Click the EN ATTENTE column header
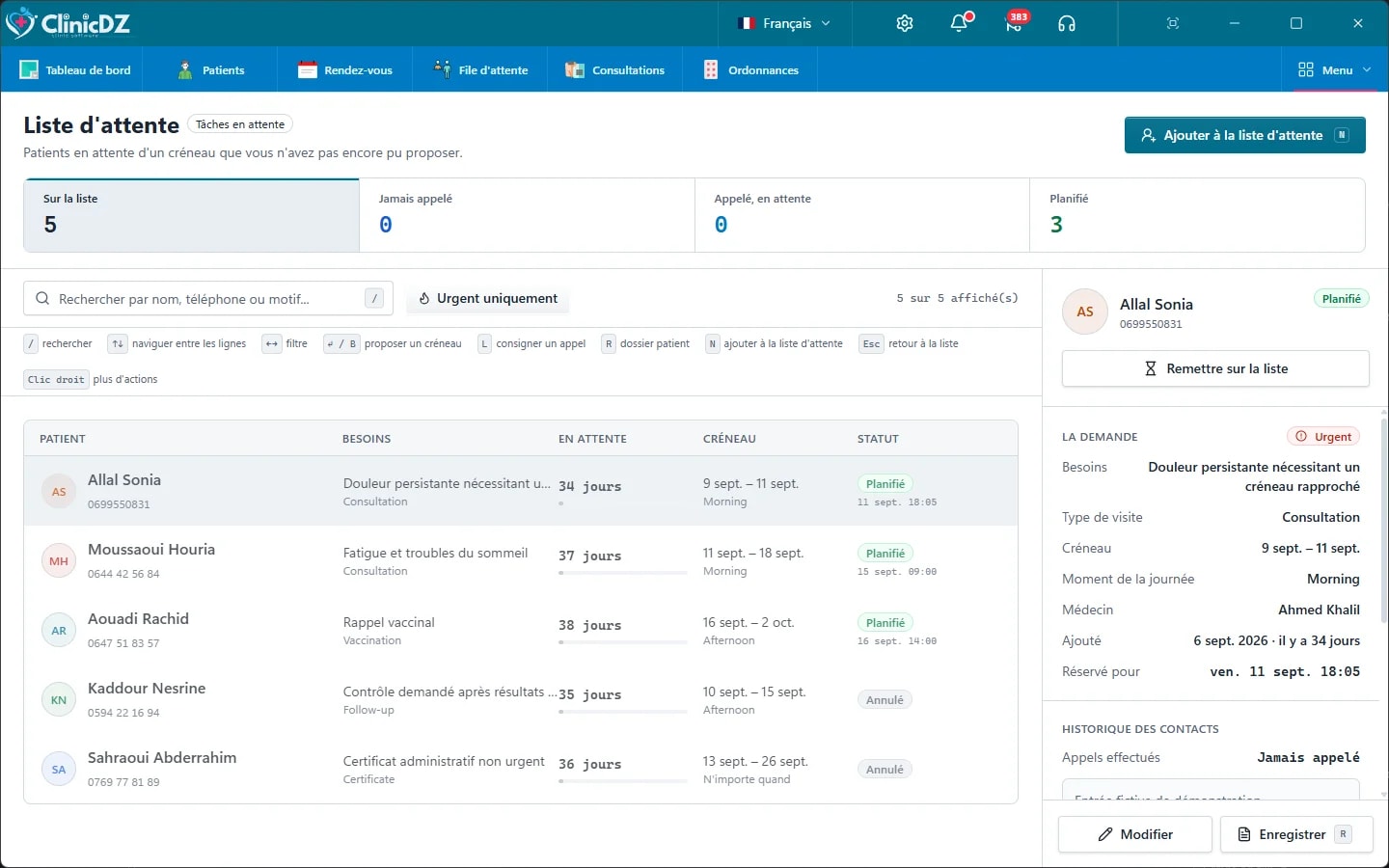 click(x=592, y=439)
